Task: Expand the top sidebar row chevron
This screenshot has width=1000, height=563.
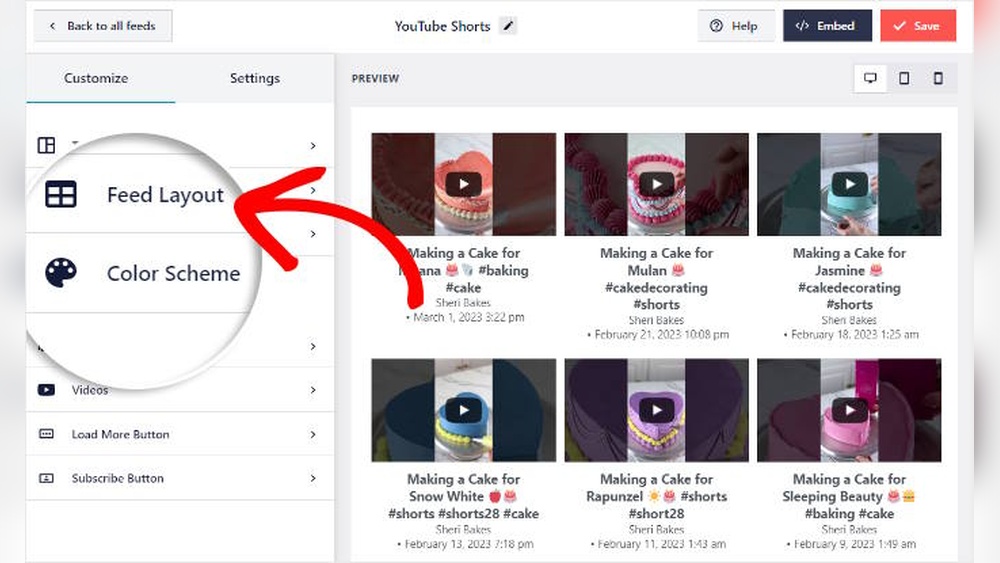Action: click(x=313, y=145)
